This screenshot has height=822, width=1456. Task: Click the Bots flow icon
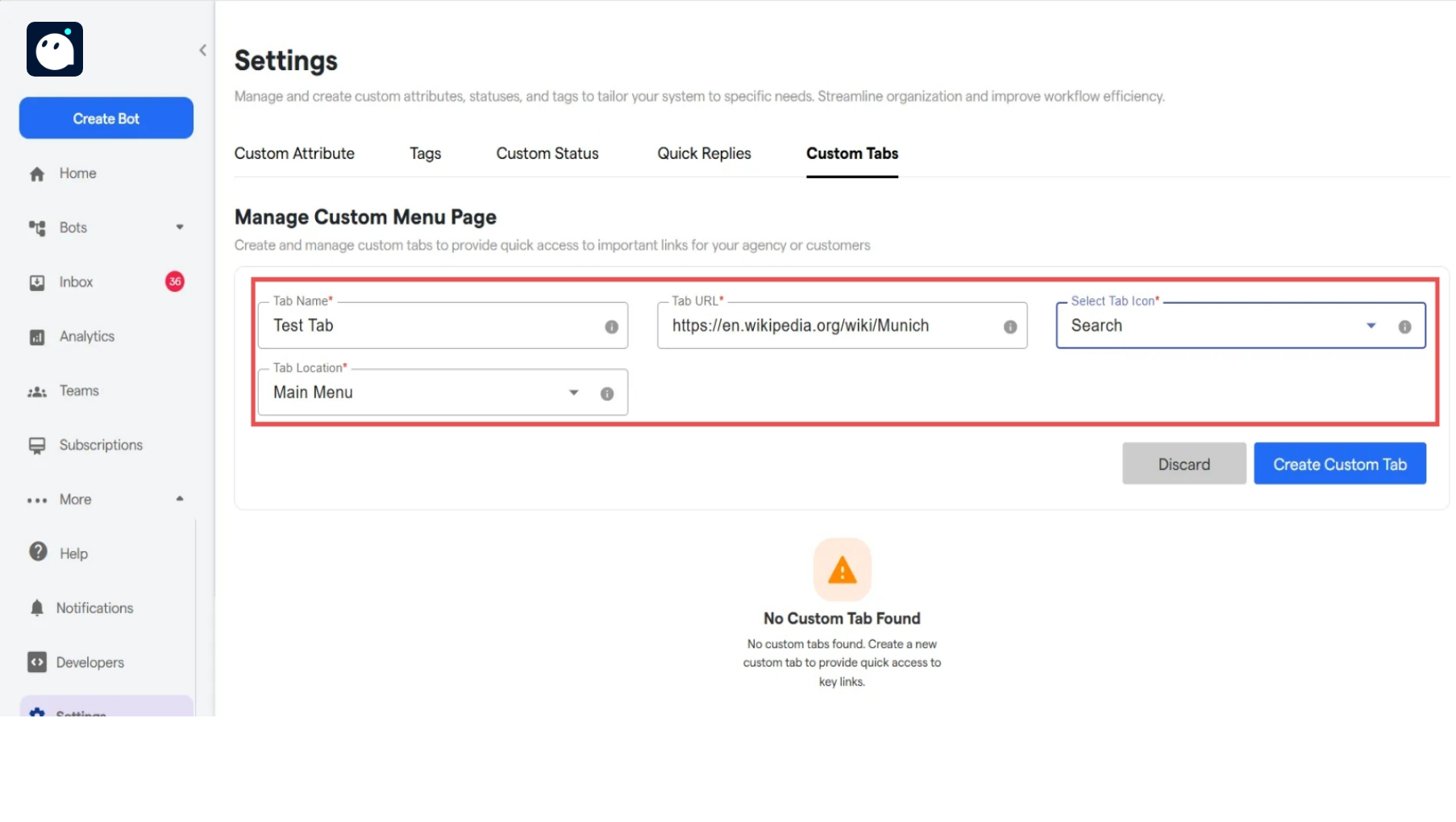coord(37,228)
